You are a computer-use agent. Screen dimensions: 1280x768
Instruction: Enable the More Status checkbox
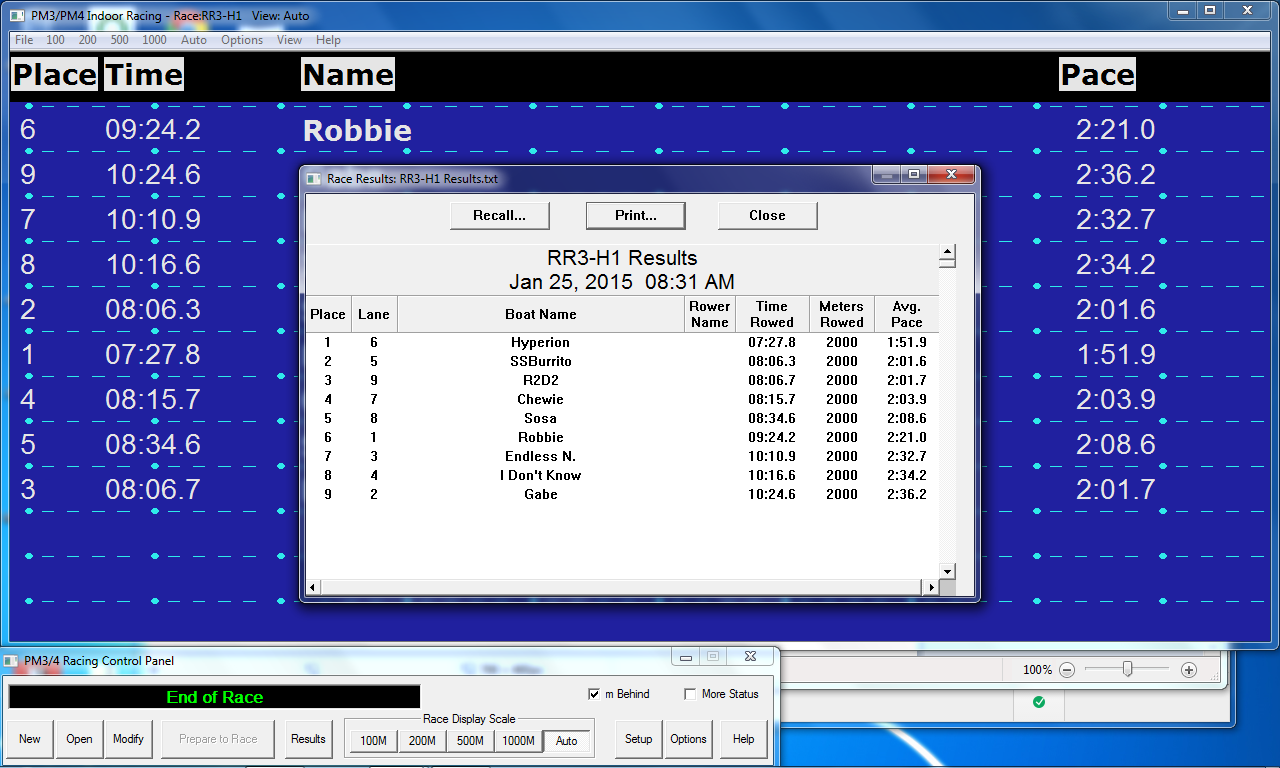[x=690, y=694]
